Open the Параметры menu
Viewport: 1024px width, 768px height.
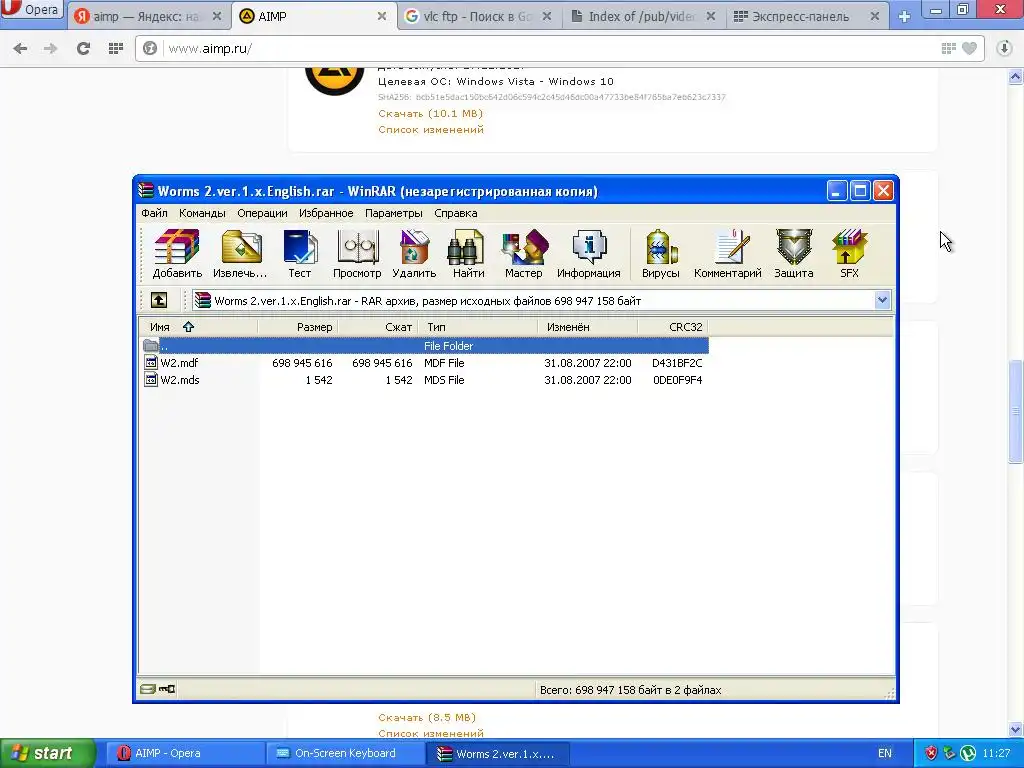(394, 213)
